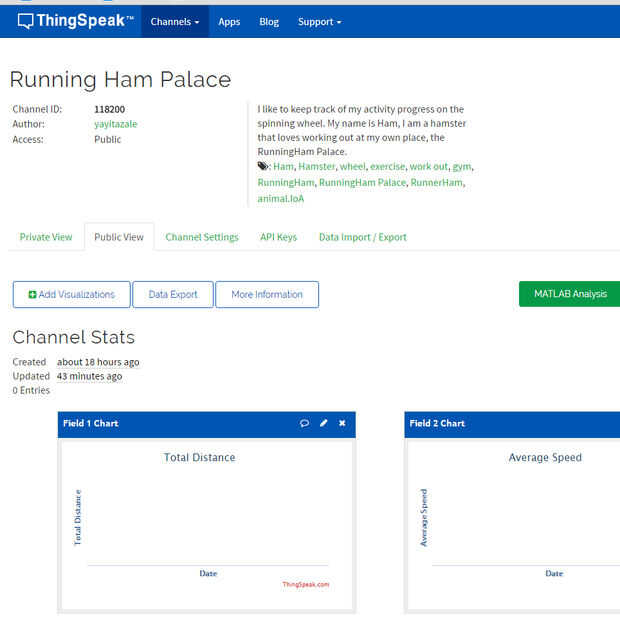This screenshot has height=620, width=620.
Task: Click the tags icon before Ham
Action: pos(263,166)
